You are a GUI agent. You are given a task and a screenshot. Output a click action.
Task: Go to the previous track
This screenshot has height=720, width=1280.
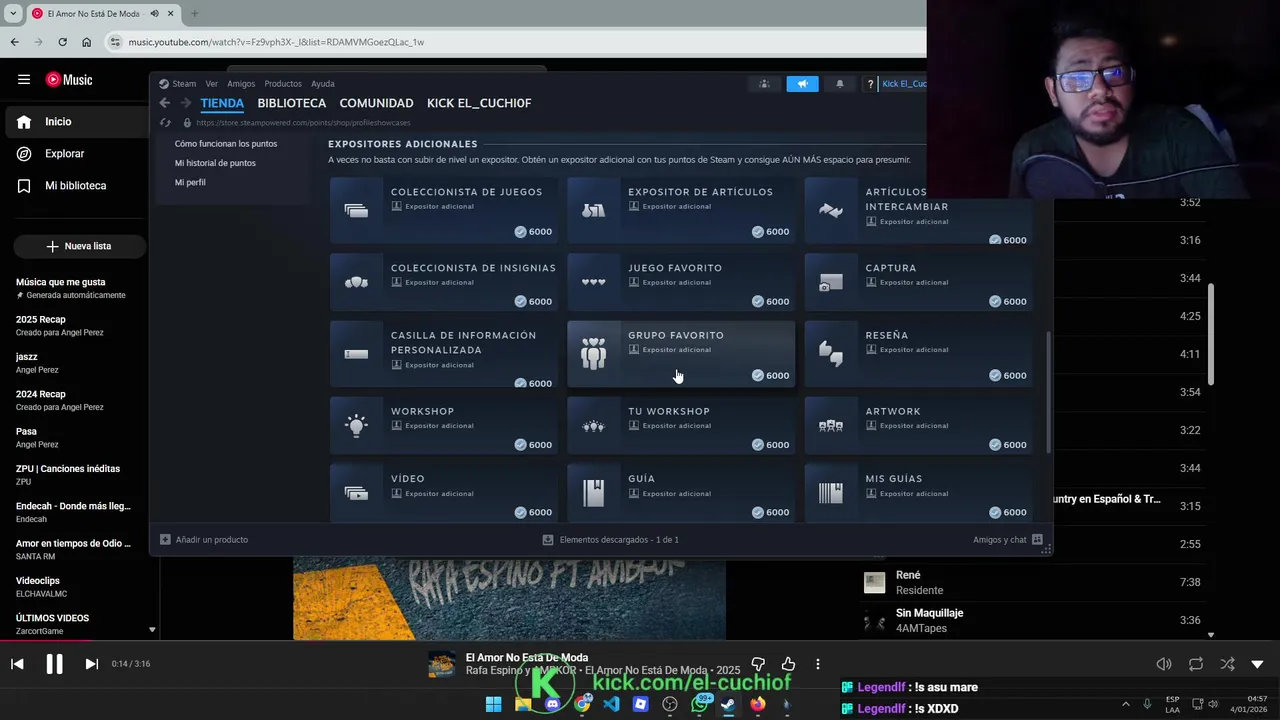click(17, 664)
